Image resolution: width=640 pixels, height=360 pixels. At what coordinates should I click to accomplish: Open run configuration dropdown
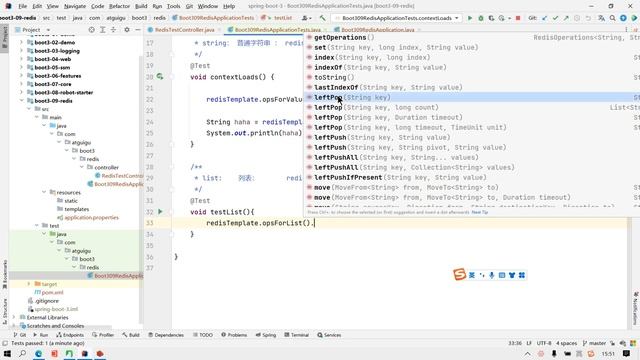(397, 18)
